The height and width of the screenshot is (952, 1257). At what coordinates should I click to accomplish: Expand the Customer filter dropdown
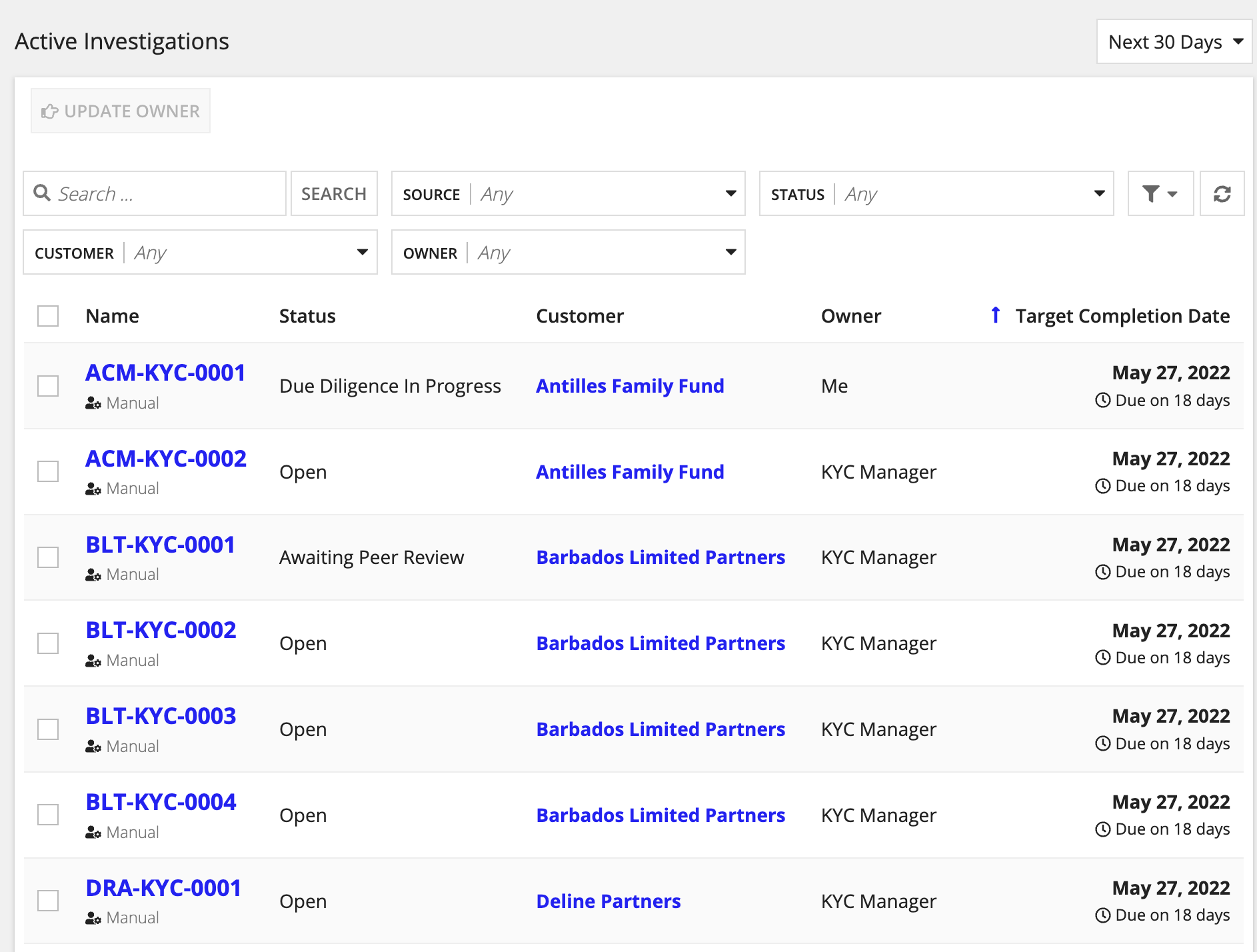coord(200,253)
